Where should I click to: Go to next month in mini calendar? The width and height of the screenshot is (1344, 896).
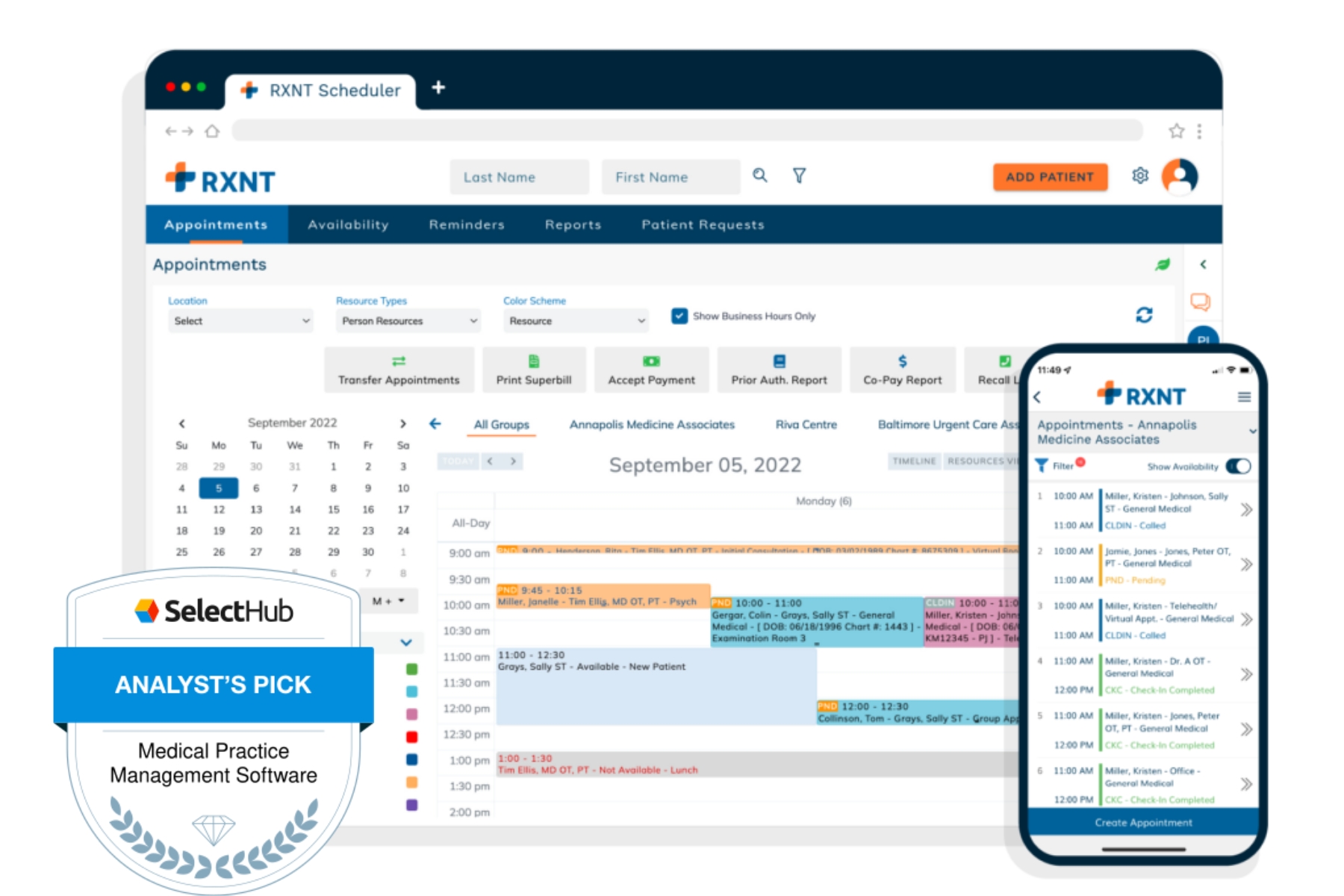[x=403, y=423]
